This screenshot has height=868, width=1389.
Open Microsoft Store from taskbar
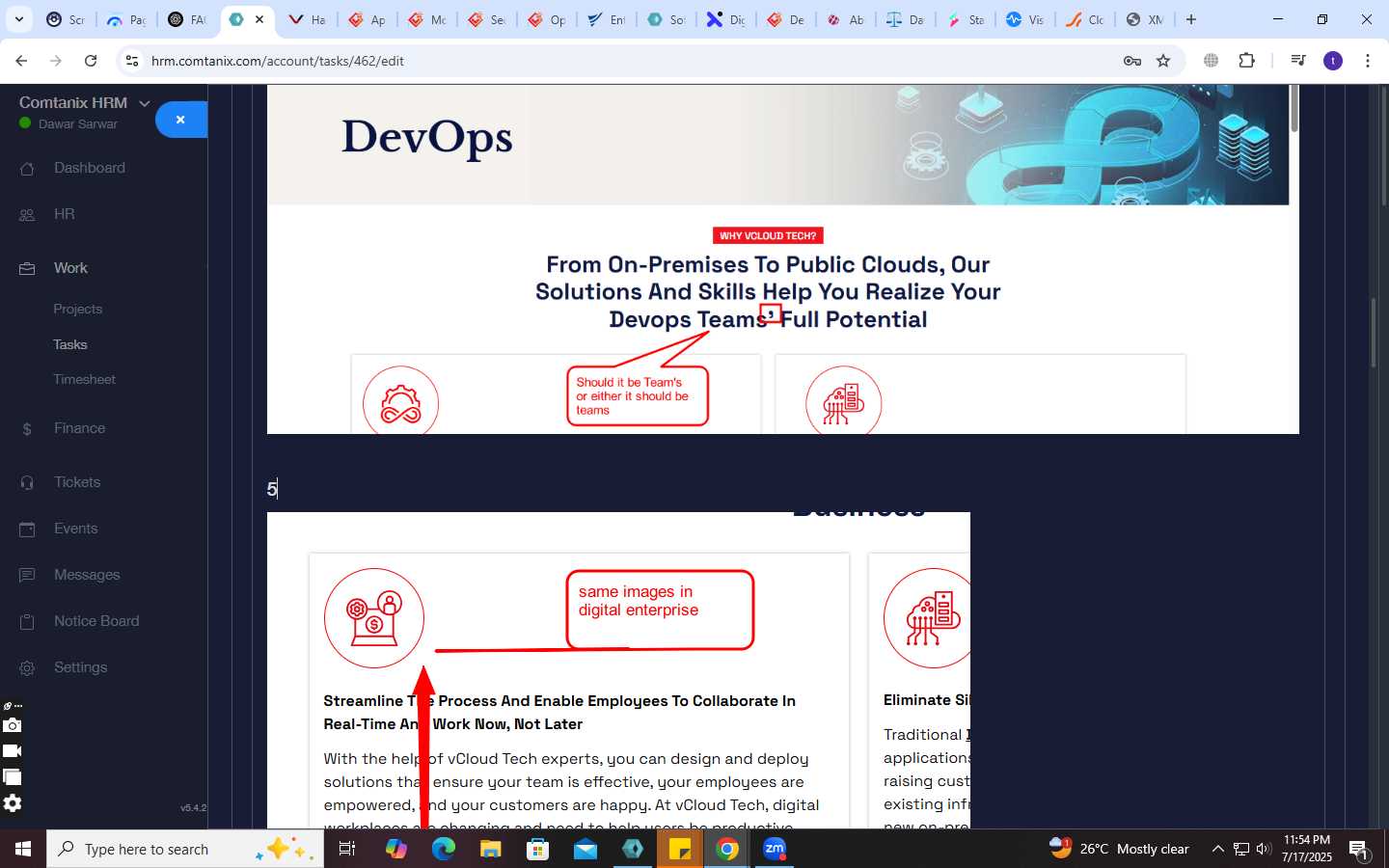click(x=537, y=849)
